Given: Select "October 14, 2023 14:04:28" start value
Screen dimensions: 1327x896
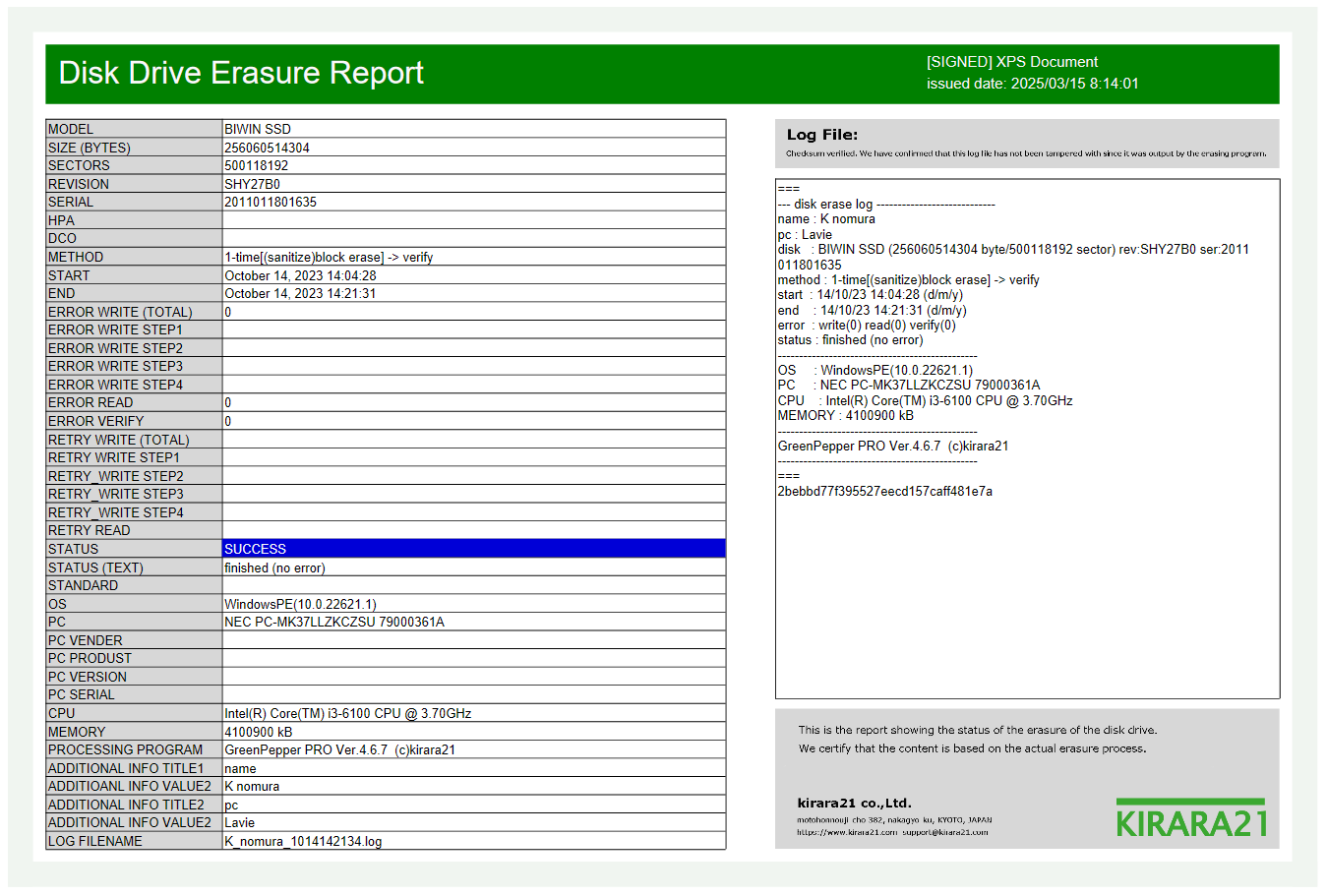Looking at the screenshot, I should click(474, 275).
